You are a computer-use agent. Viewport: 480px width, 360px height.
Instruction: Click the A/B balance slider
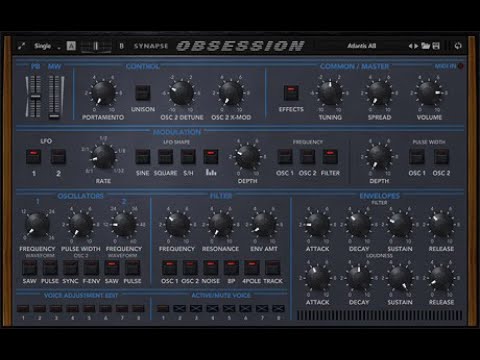[96, 46]
